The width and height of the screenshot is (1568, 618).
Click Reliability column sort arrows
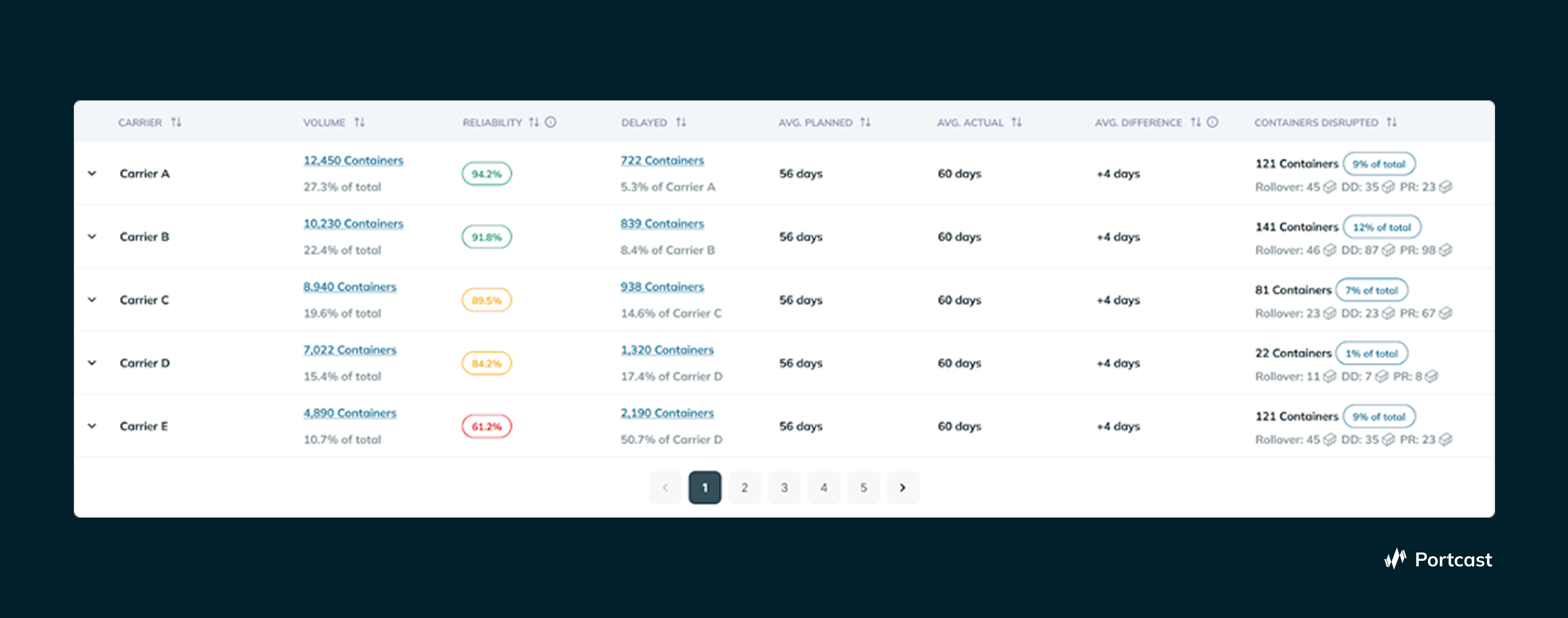[534, 122]
